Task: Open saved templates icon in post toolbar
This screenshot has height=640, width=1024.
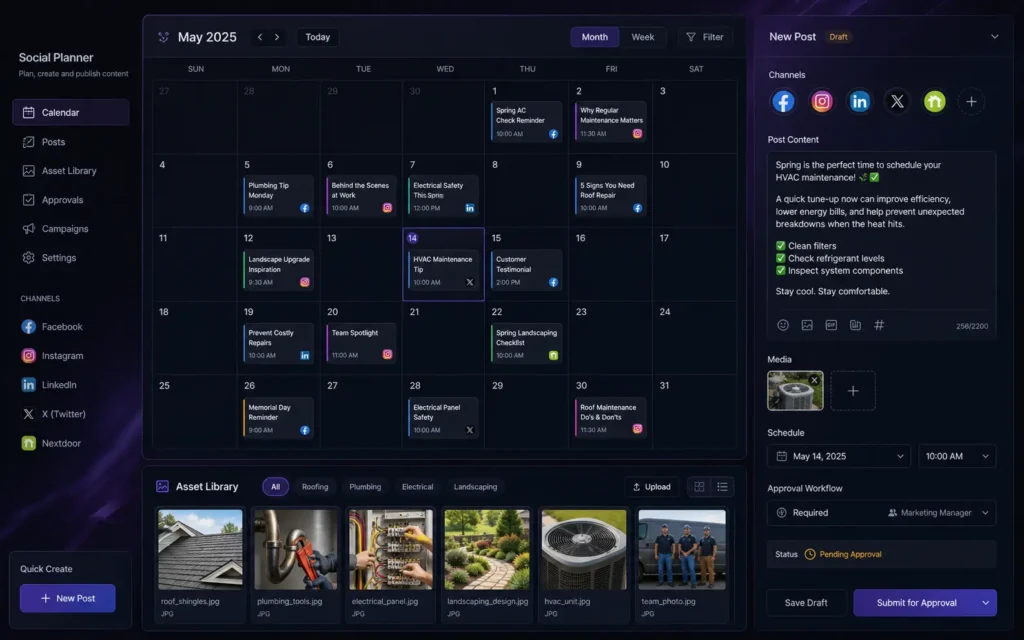Action: click(x=855, y=325)
